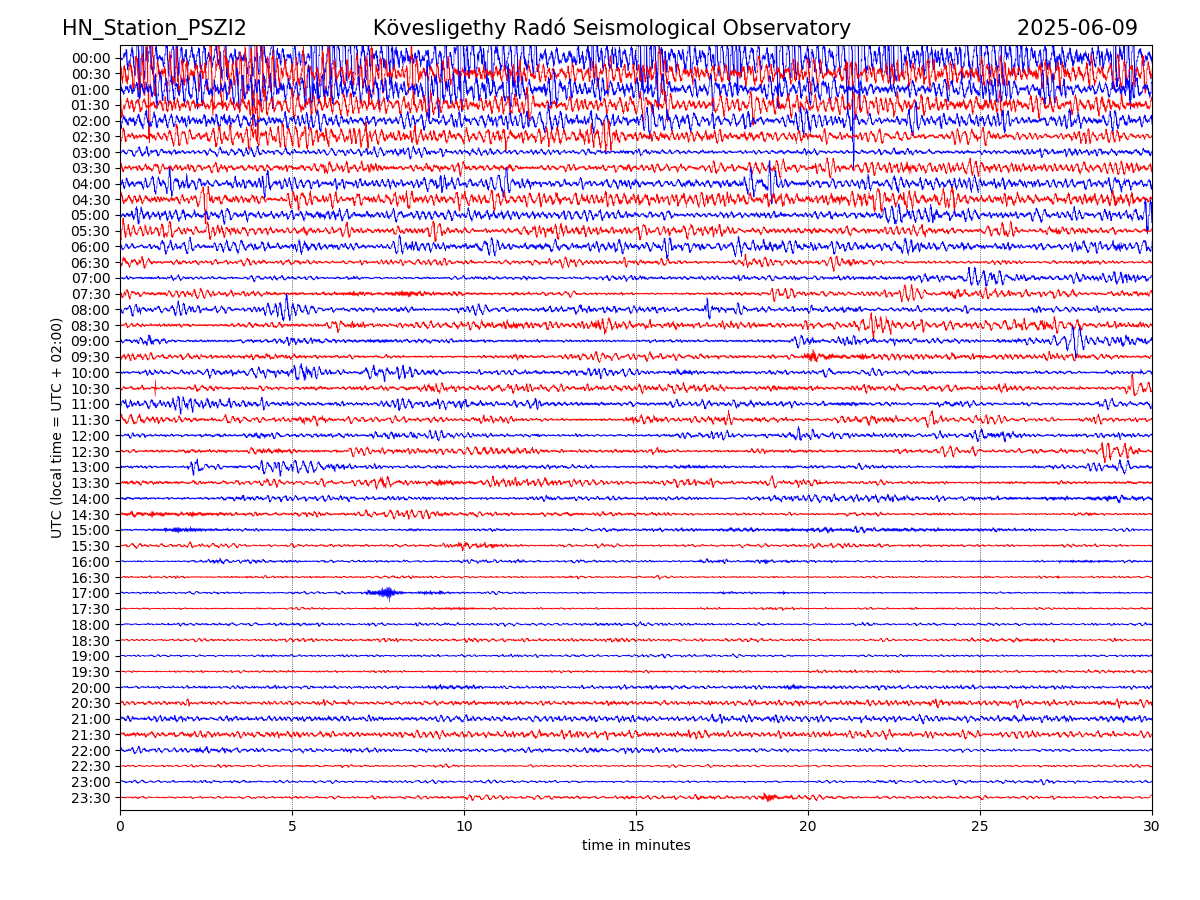Click the "time in minutes" axis title

click(x=636, y=846)
